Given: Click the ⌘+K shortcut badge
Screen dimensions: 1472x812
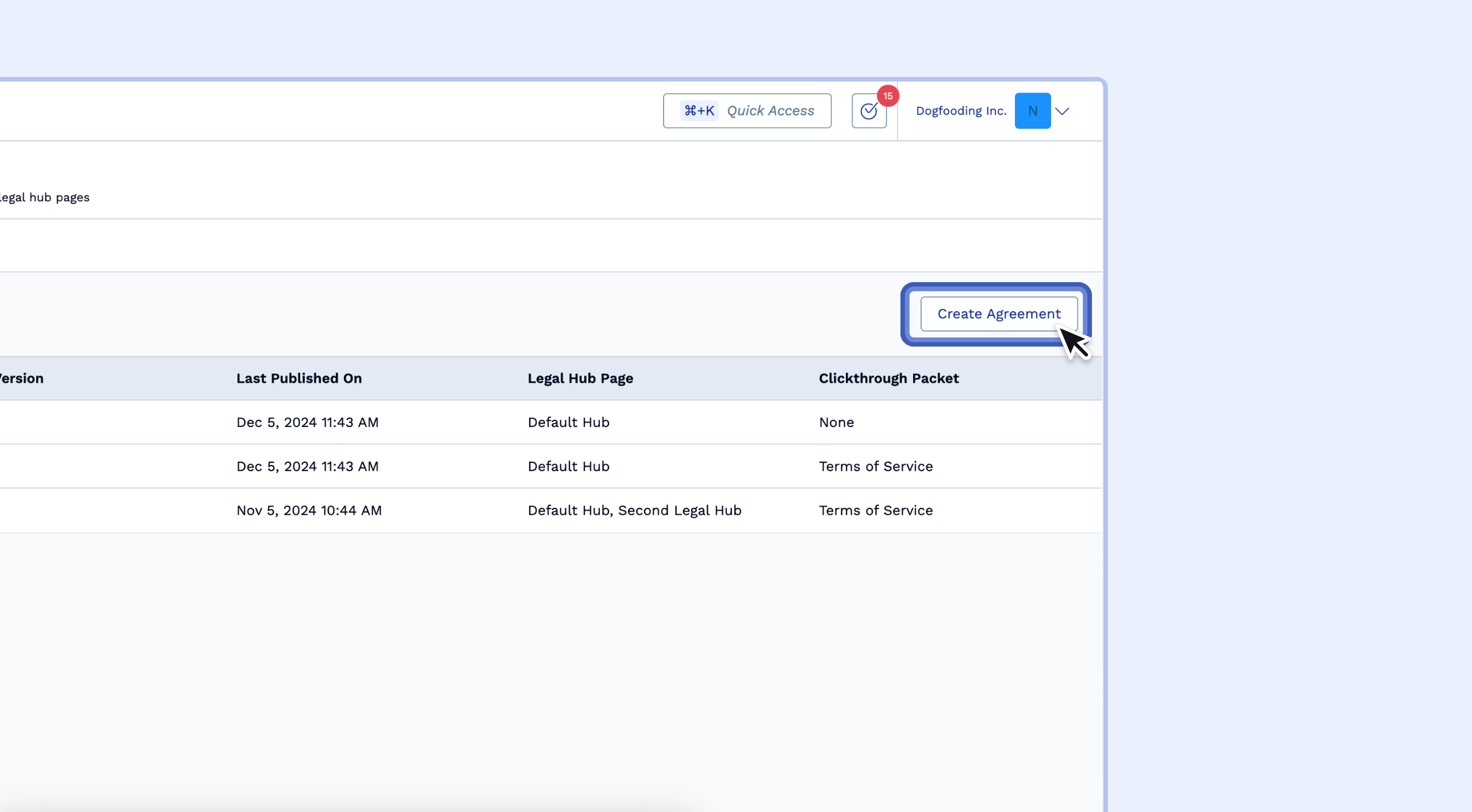Looking at the screenshot, I should pos(699,111).
